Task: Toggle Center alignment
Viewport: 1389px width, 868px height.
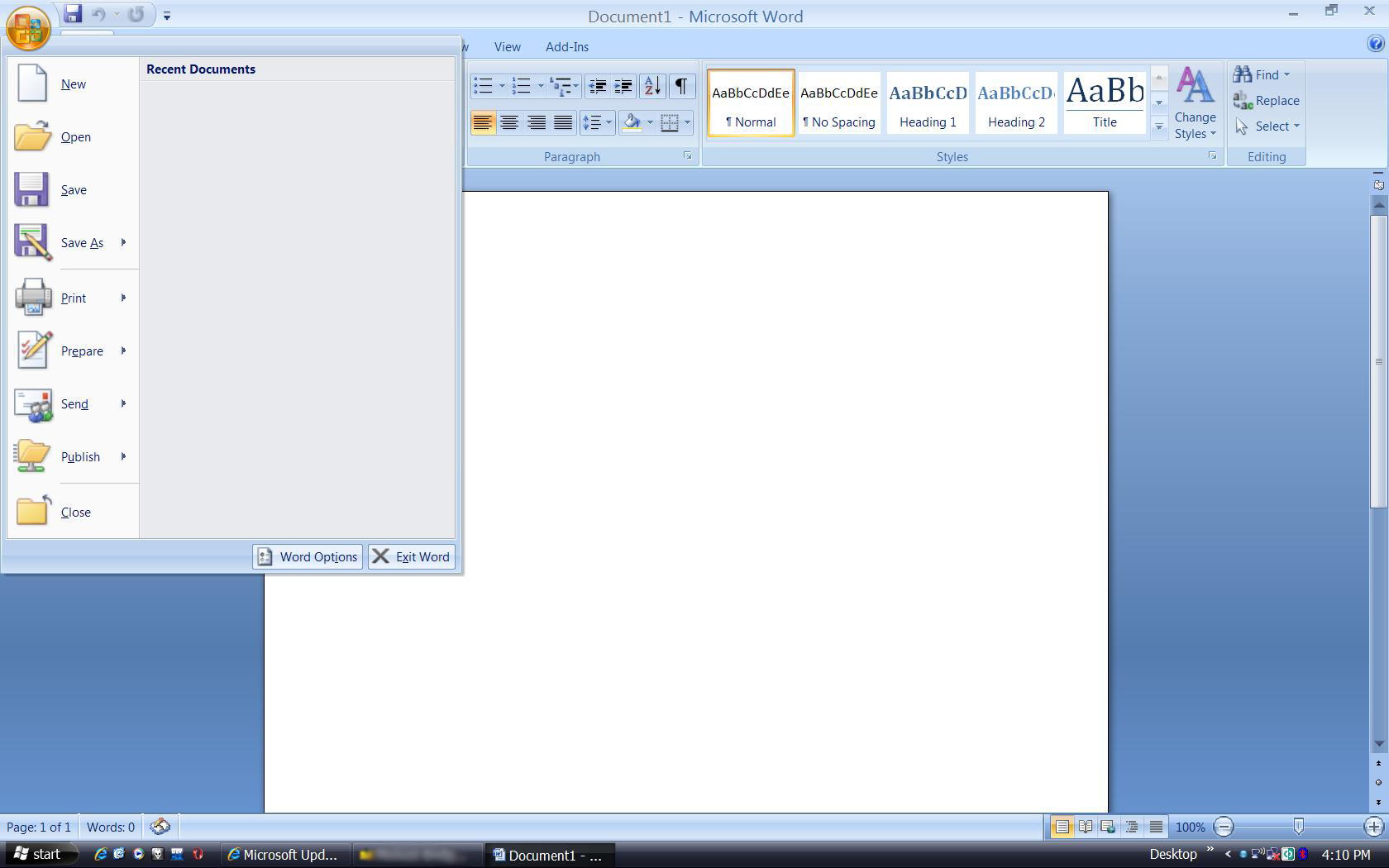Action: click(509, 123)
